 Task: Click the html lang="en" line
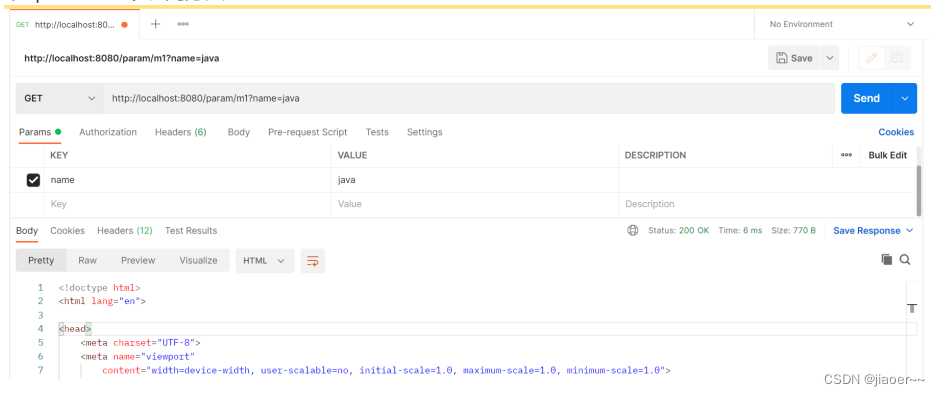pyautogui.click(x=102, y=301)
